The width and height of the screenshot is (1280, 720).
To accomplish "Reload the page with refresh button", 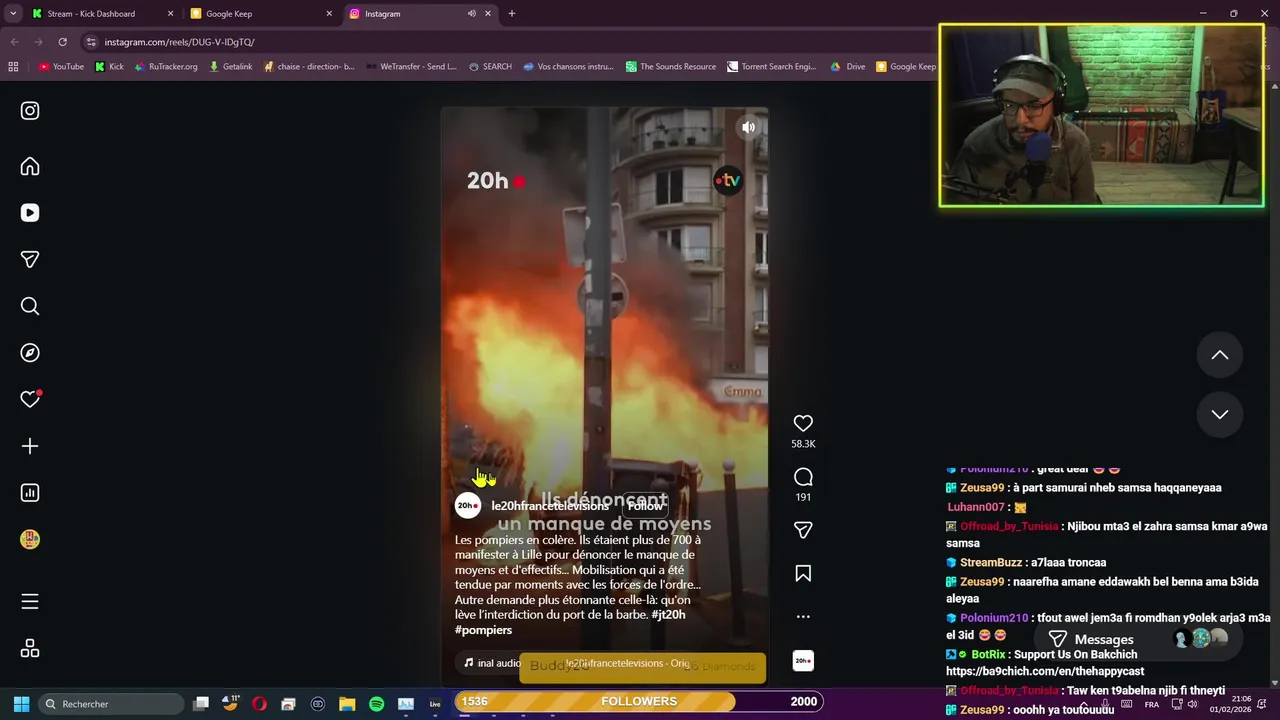I will pos(62,42).
